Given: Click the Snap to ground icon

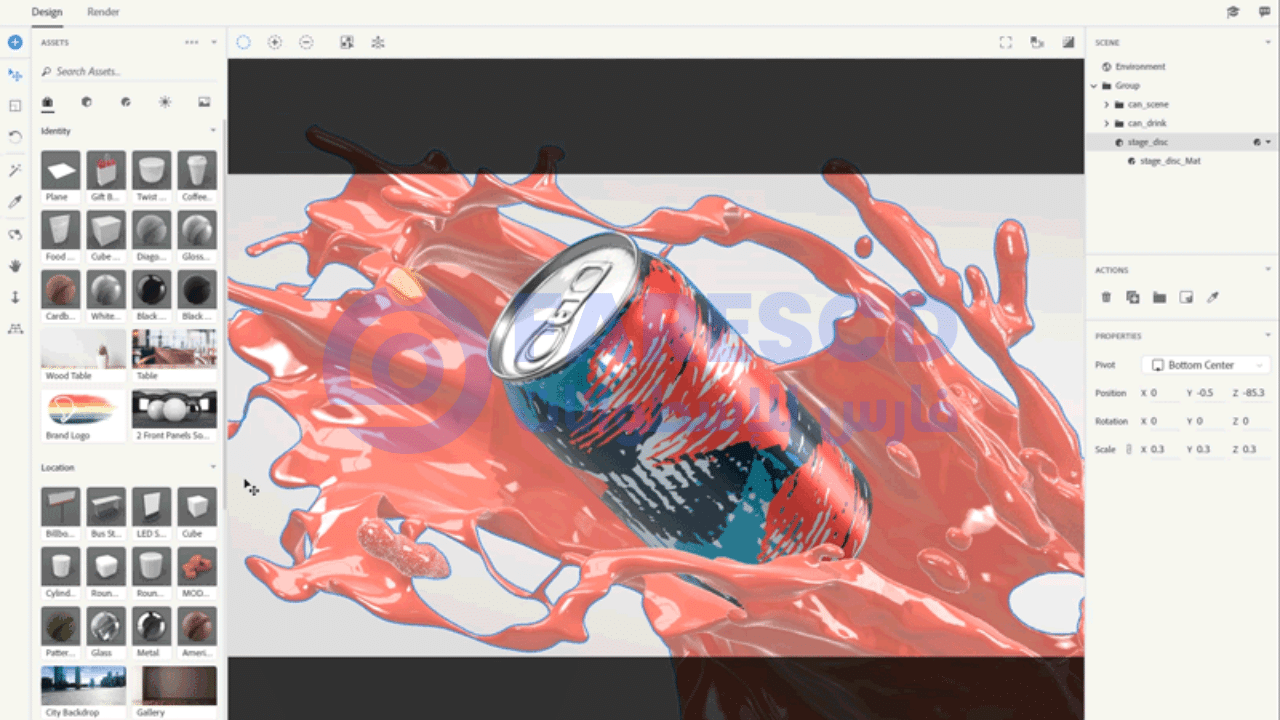Looking at the screenshot, I should coord(378,42).
